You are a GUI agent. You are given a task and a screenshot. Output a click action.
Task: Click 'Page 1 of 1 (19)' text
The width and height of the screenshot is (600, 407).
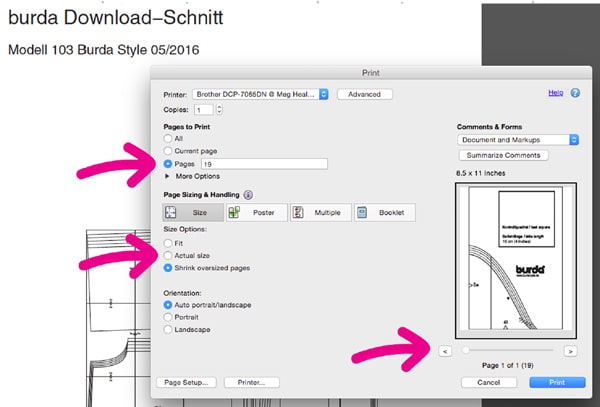[508, 366]
